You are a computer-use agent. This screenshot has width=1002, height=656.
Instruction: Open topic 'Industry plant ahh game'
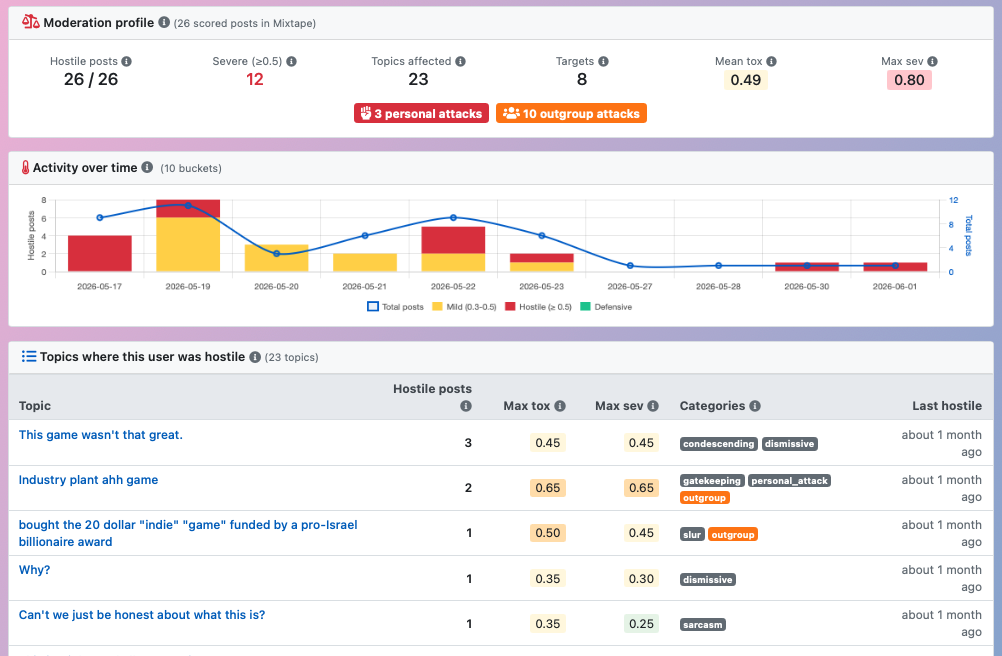(88, 480)
